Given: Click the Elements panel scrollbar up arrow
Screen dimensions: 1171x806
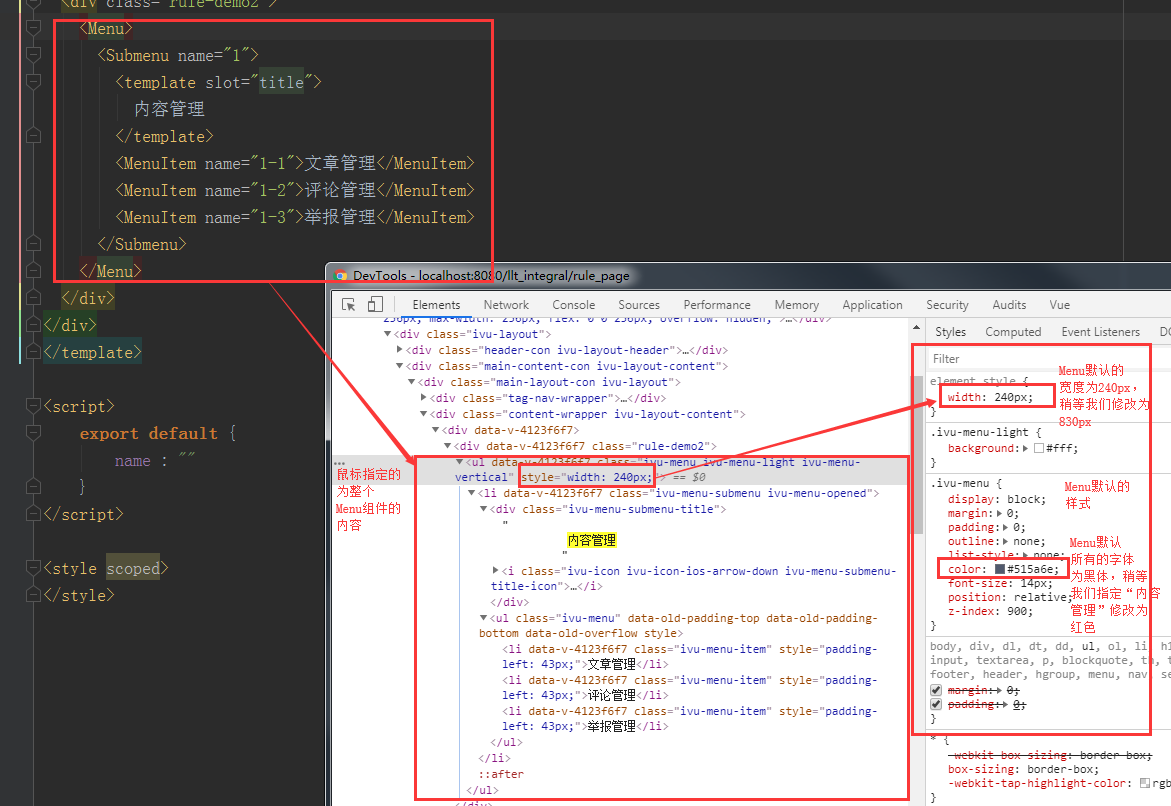Looking at the screenshot, I should pos(916,328).
